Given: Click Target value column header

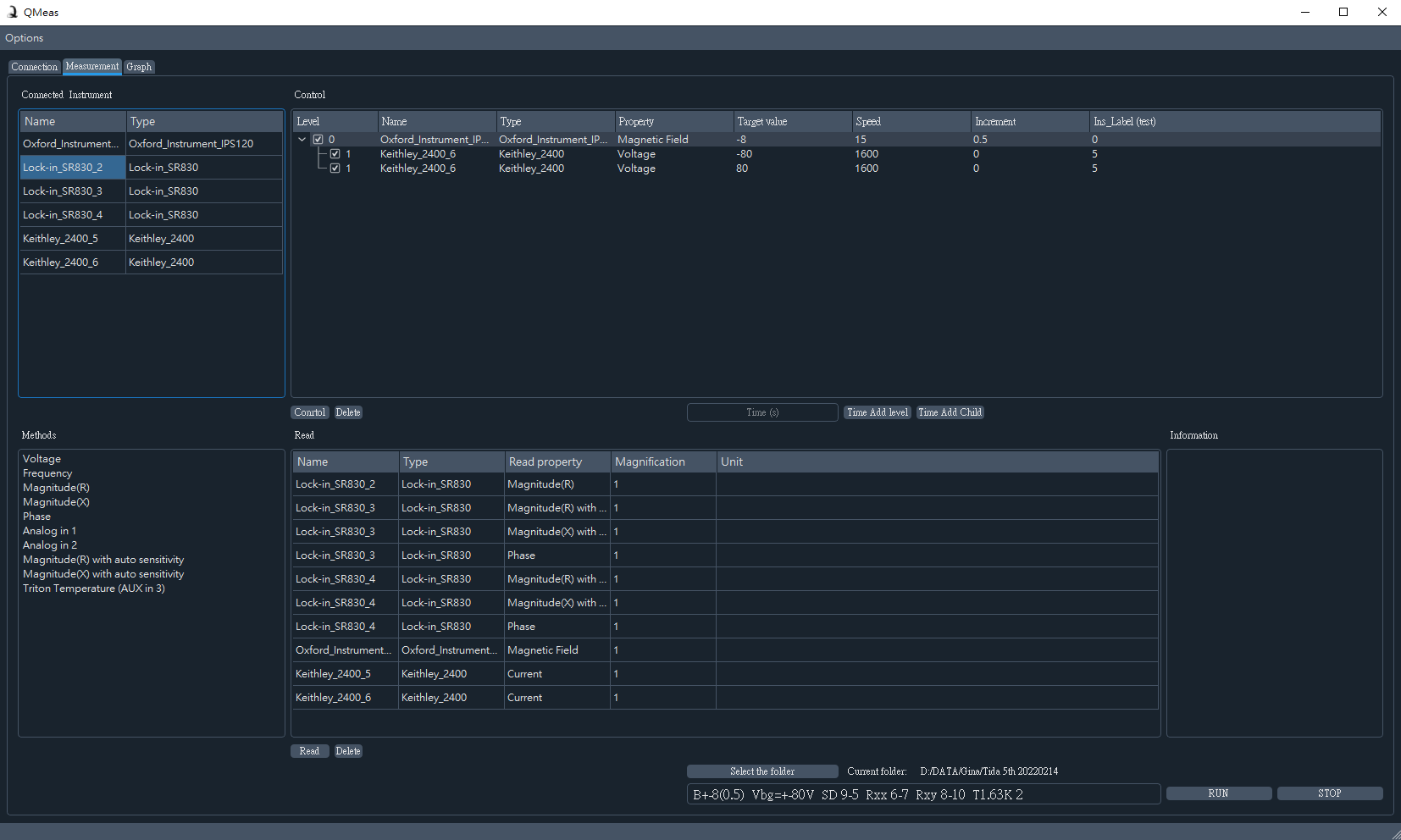Looking at the screenshot, I should (793, 122).
